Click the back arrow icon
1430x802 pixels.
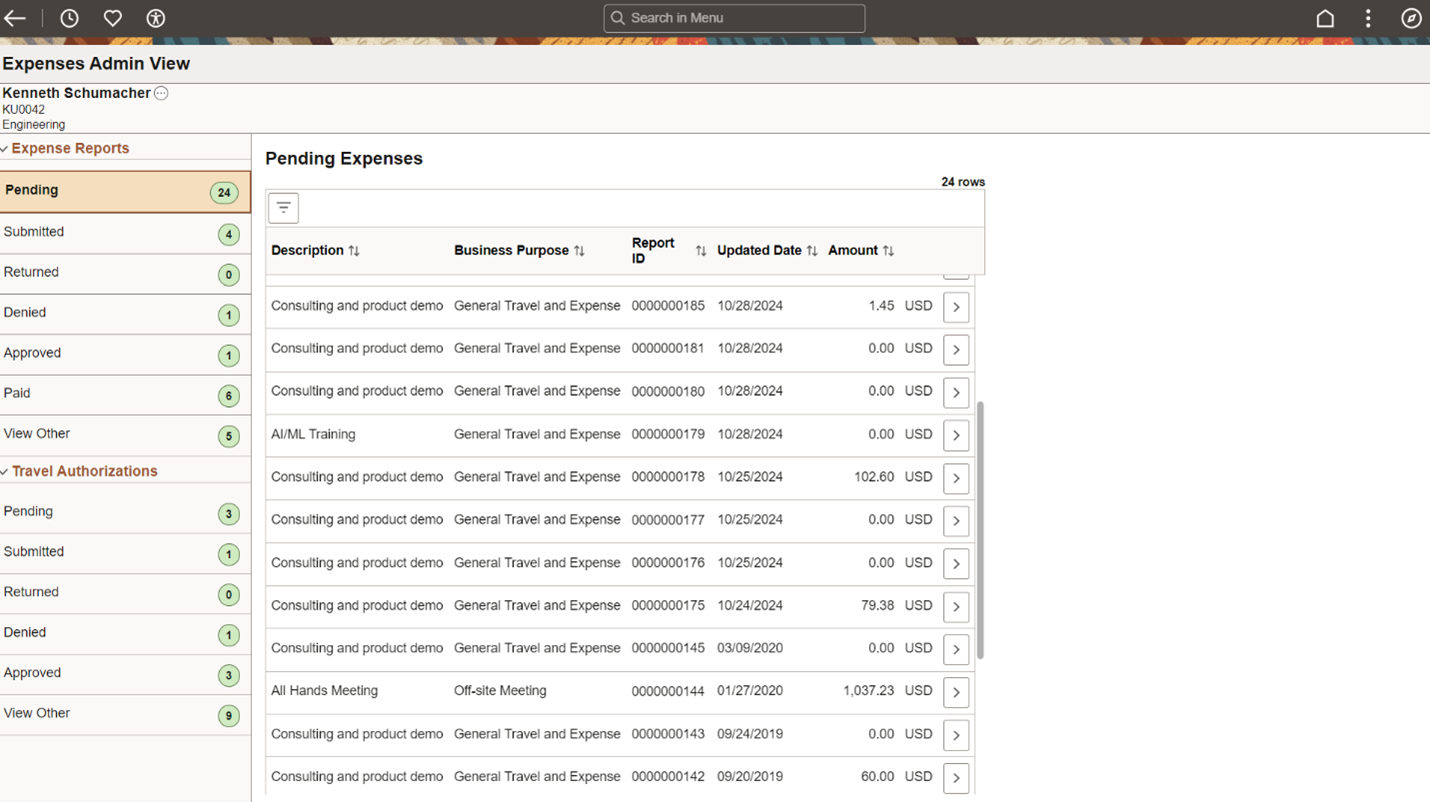15,18
